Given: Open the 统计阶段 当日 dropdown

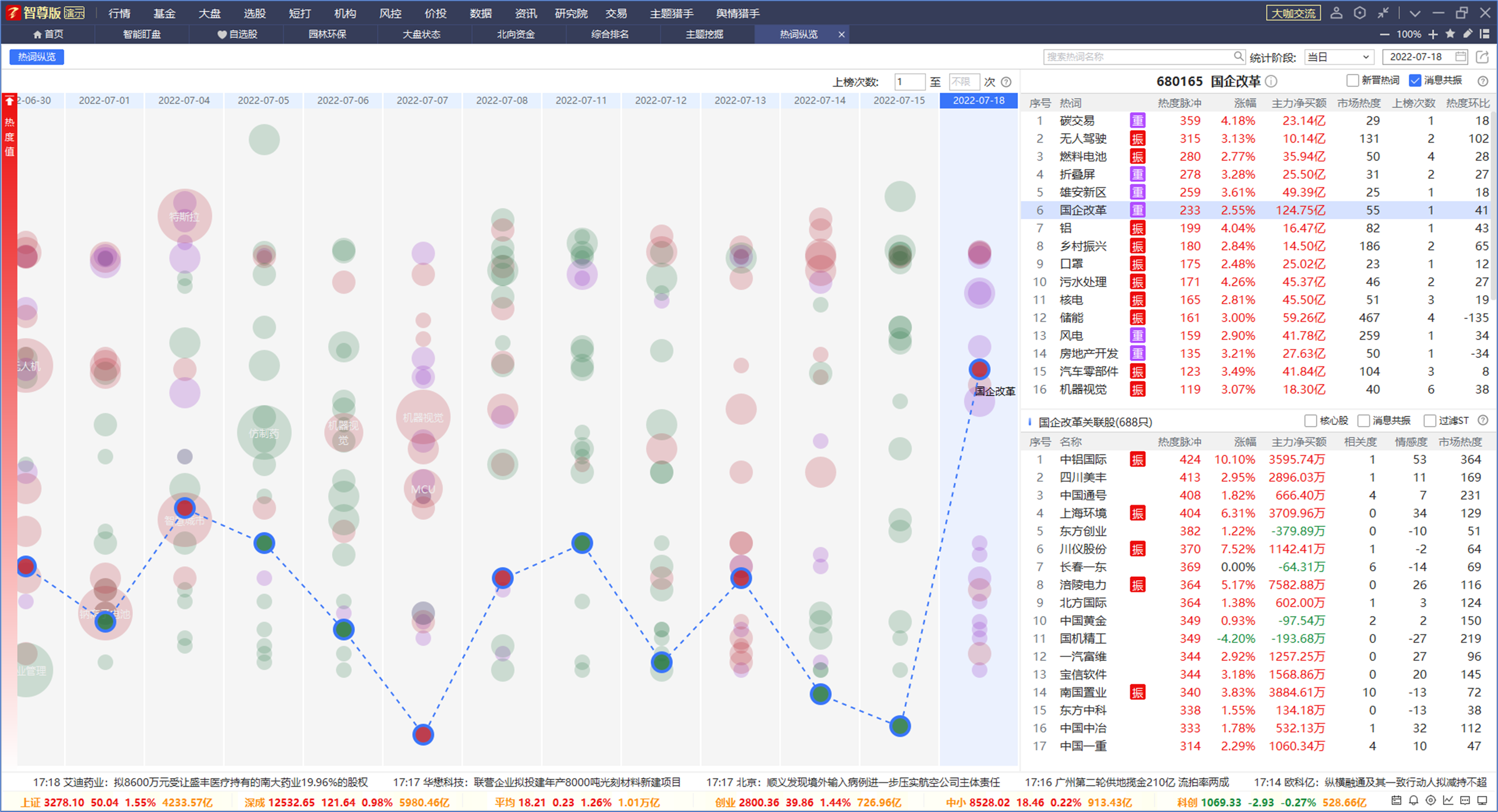Looking at the screenshot, I should pos(1338,57).
